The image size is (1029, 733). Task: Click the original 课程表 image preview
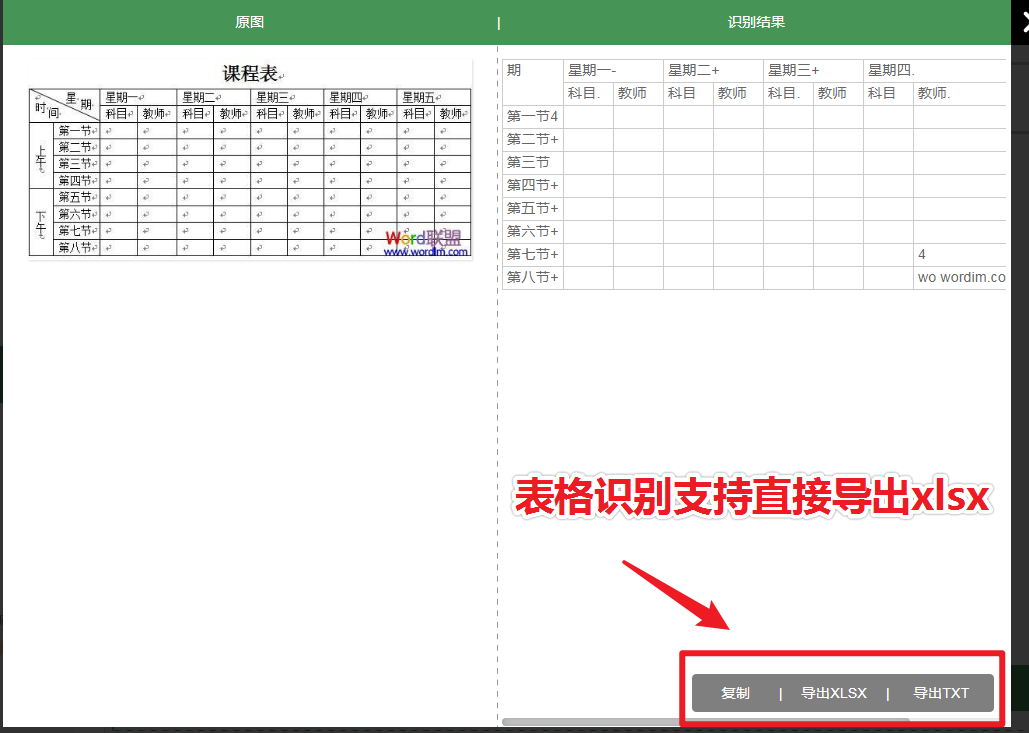click(x=250, y=159)
